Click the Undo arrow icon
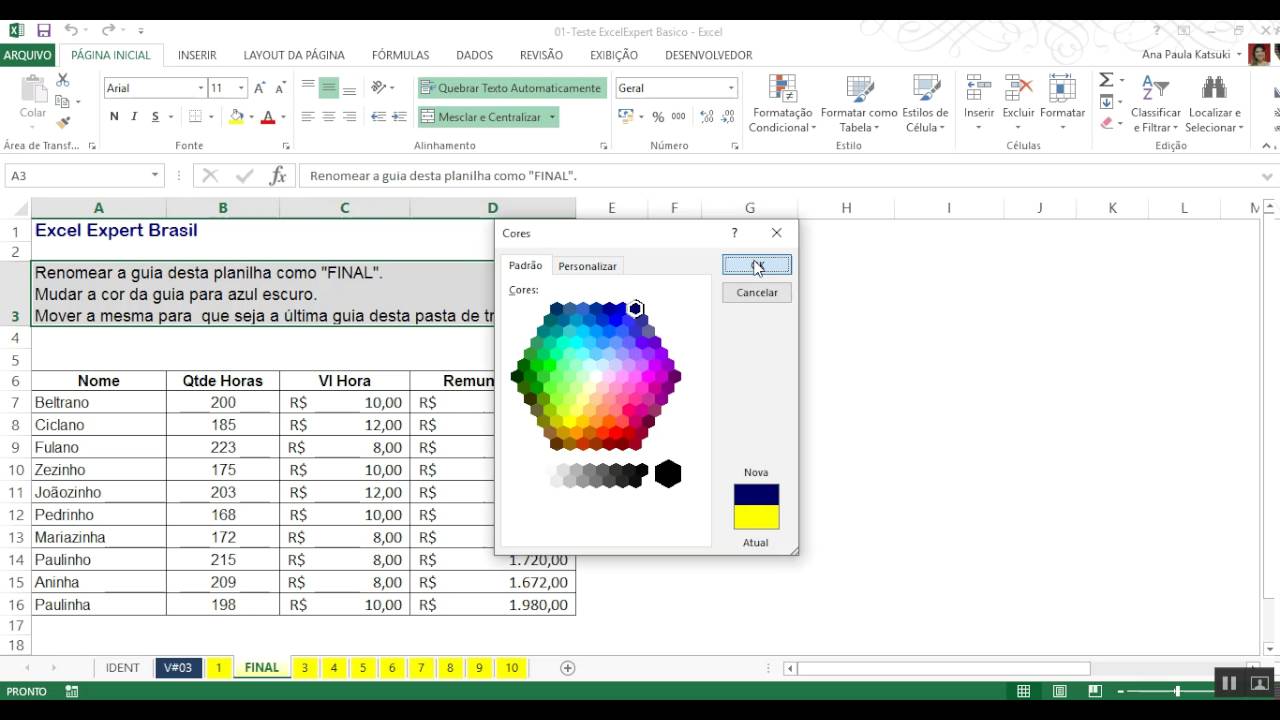Screen dimensions: 1280x720 point(71,31)
